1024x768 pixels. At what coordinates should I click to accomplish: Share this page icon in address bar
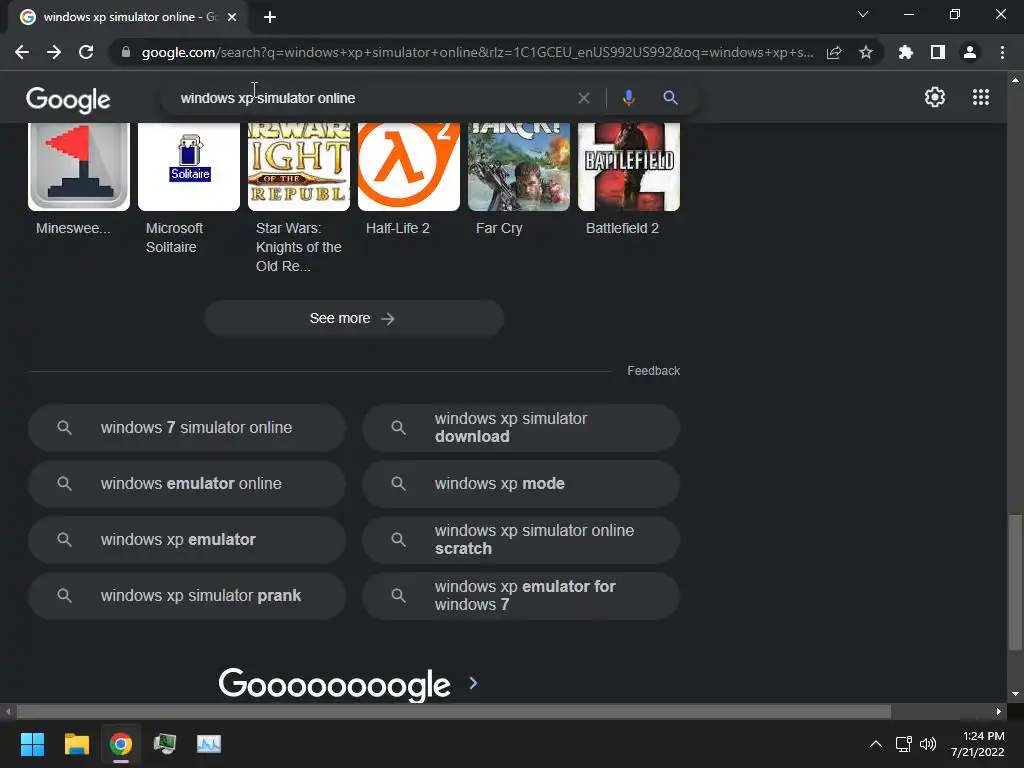[x=834, y=53]
